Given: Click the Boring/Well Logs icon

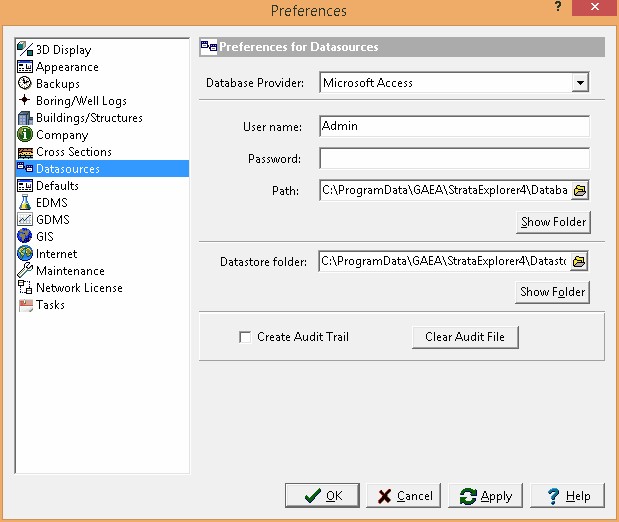Looking at the screenshot, I should 25,101.
